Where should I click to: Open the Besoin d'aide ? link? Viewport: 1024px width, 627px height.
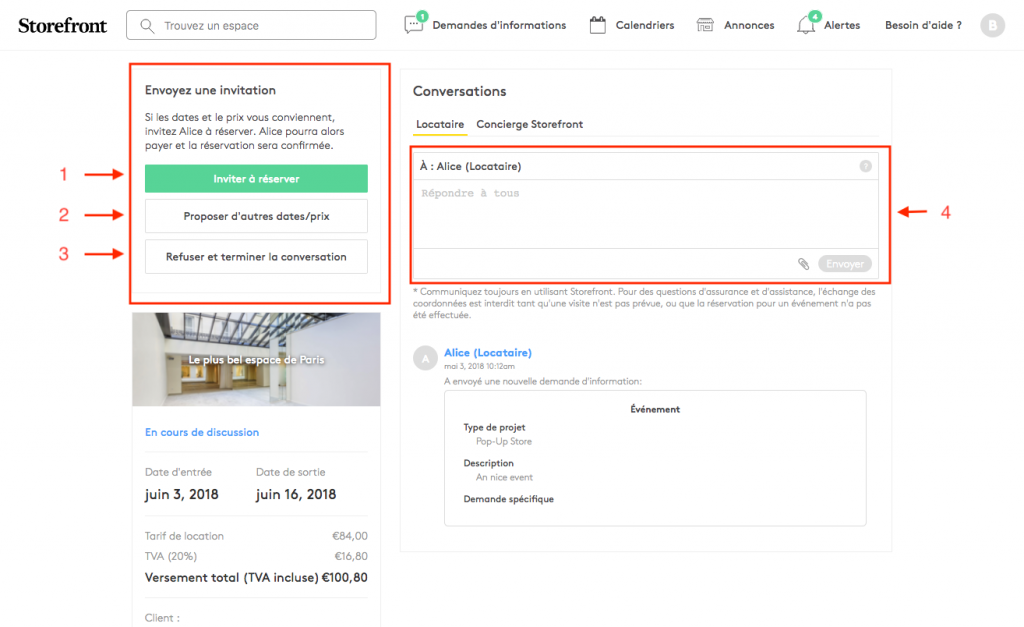click(x=923, y=25)
